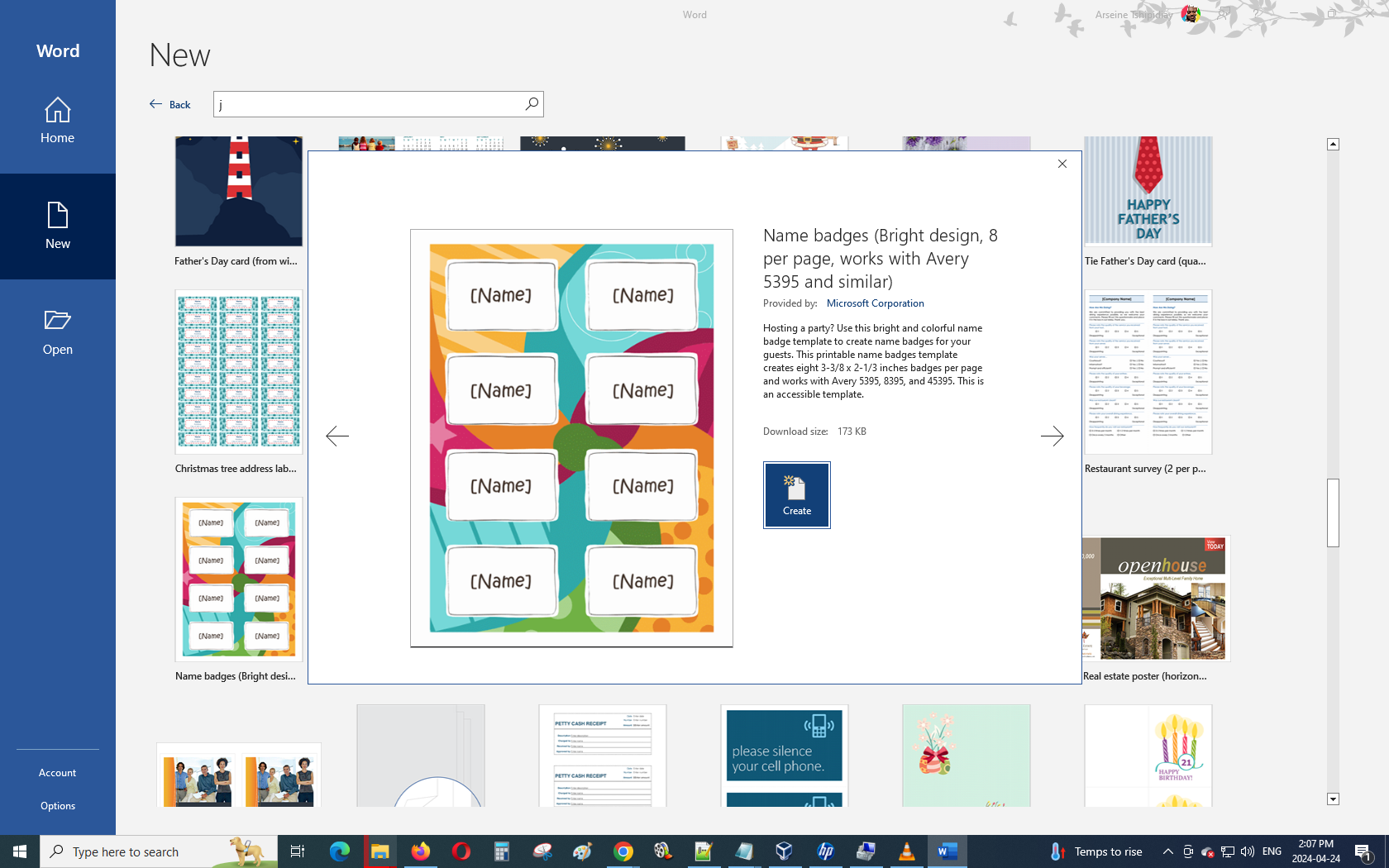This screenshot has height=868, width=1389.
Task: Open File Explorer from the taskbar
Action: pos(380,851)
